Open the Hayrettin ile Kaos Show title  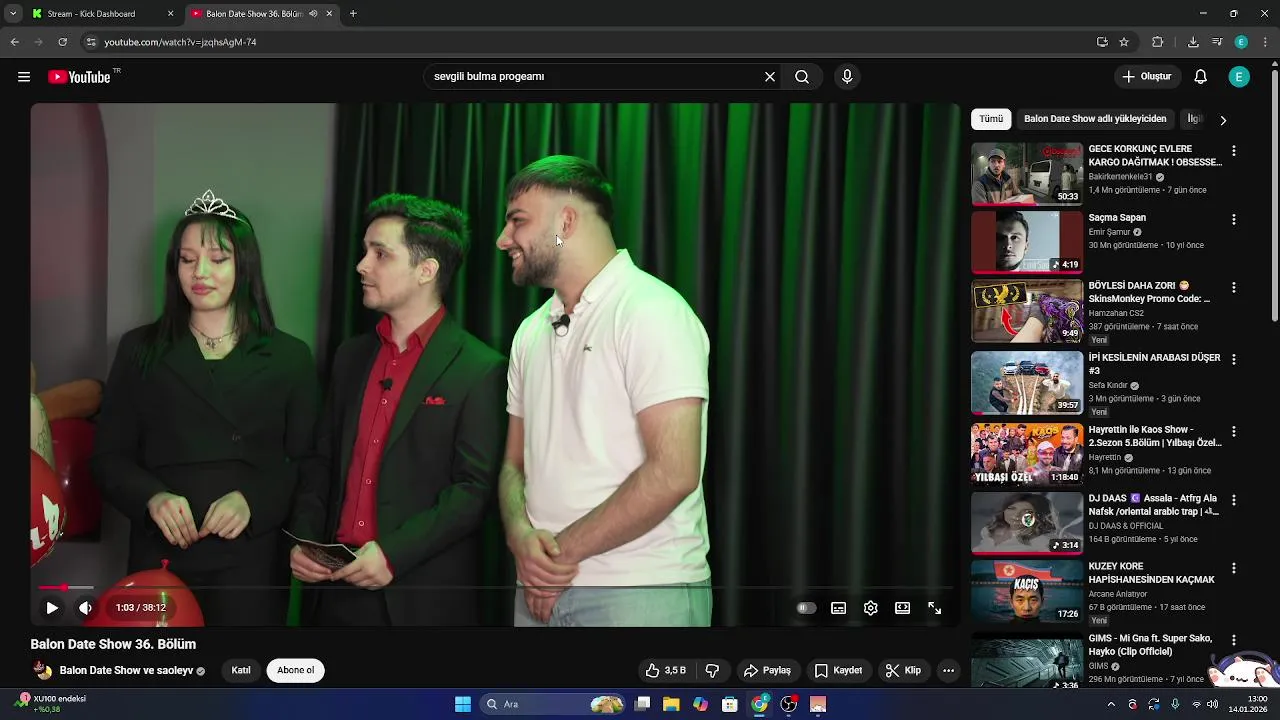point(1155,436)
